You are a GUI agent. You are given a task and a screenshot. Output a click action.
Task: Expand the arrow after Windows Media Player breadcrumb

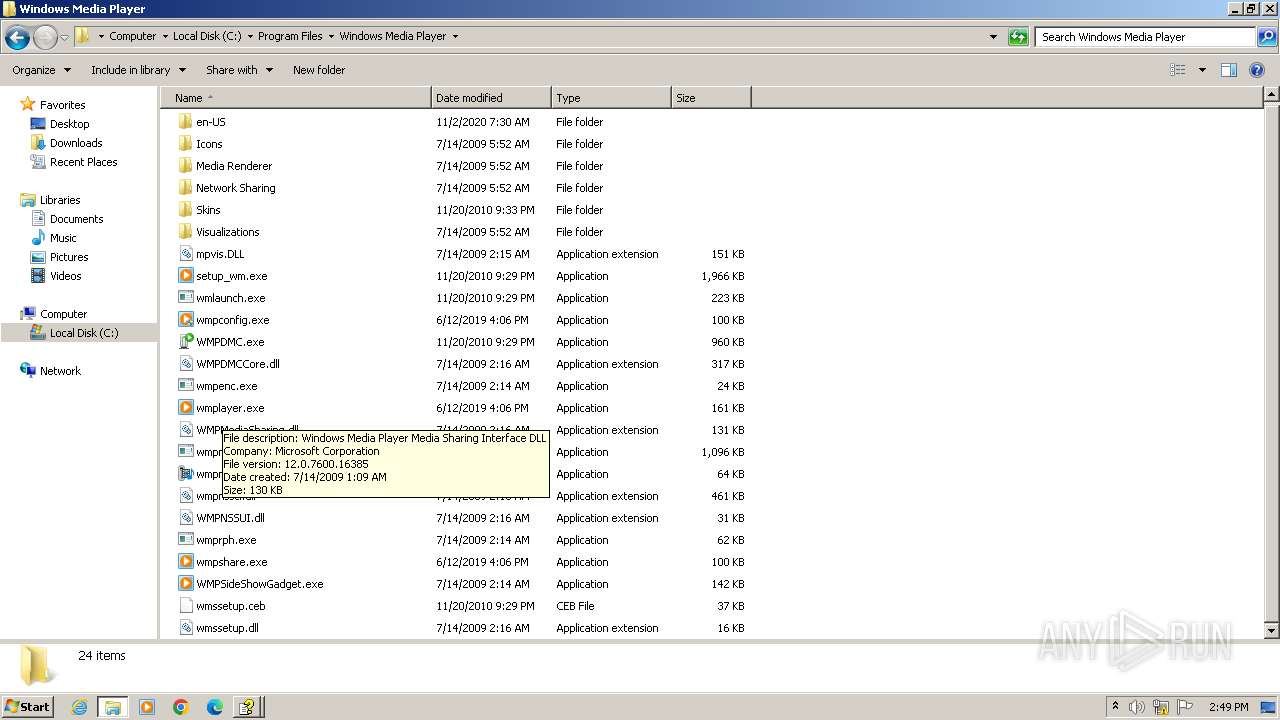point(455,36)
